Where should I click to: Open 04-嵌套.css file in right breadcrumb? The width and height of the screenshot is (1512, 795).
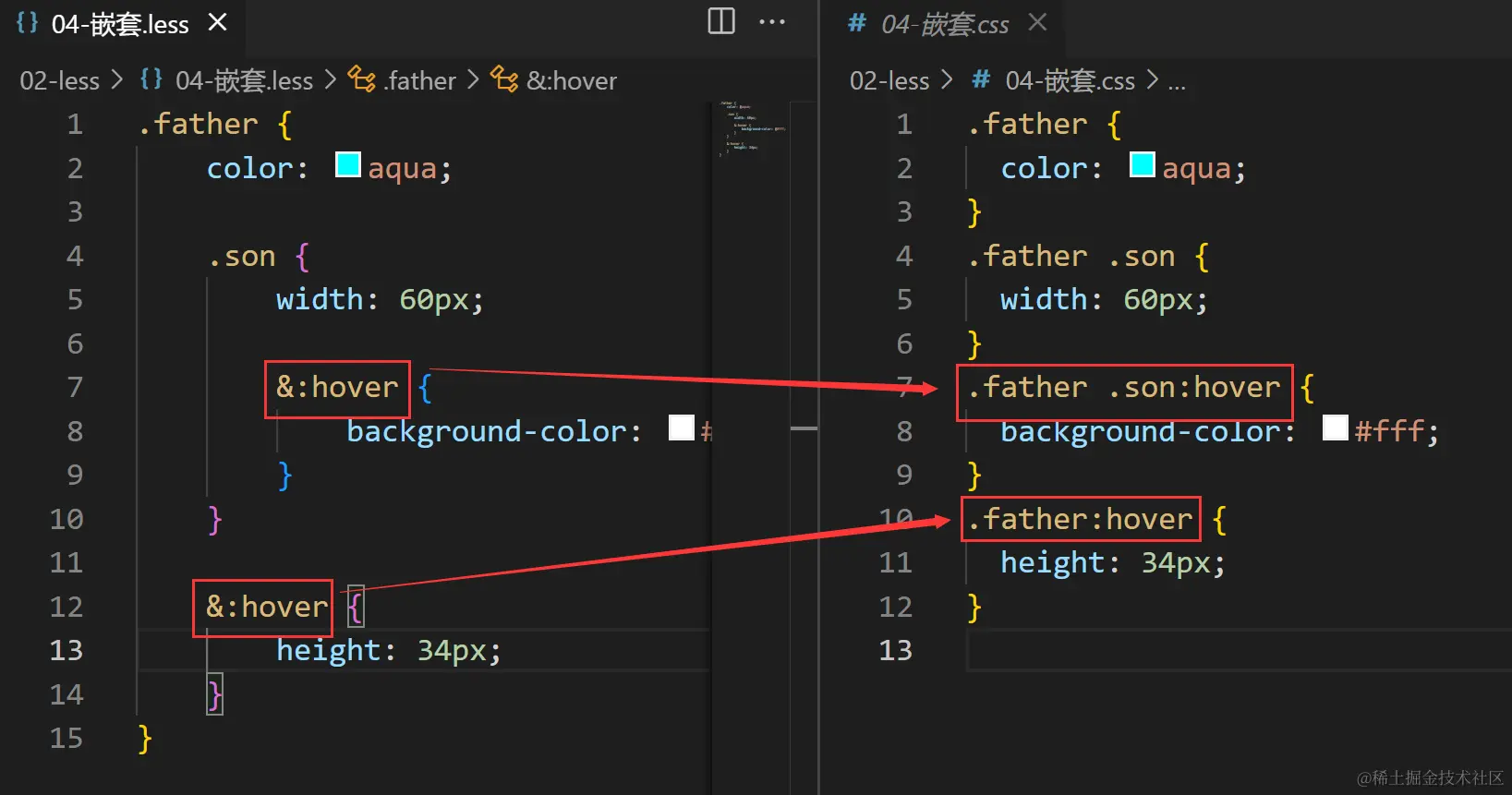(1070, 81)
